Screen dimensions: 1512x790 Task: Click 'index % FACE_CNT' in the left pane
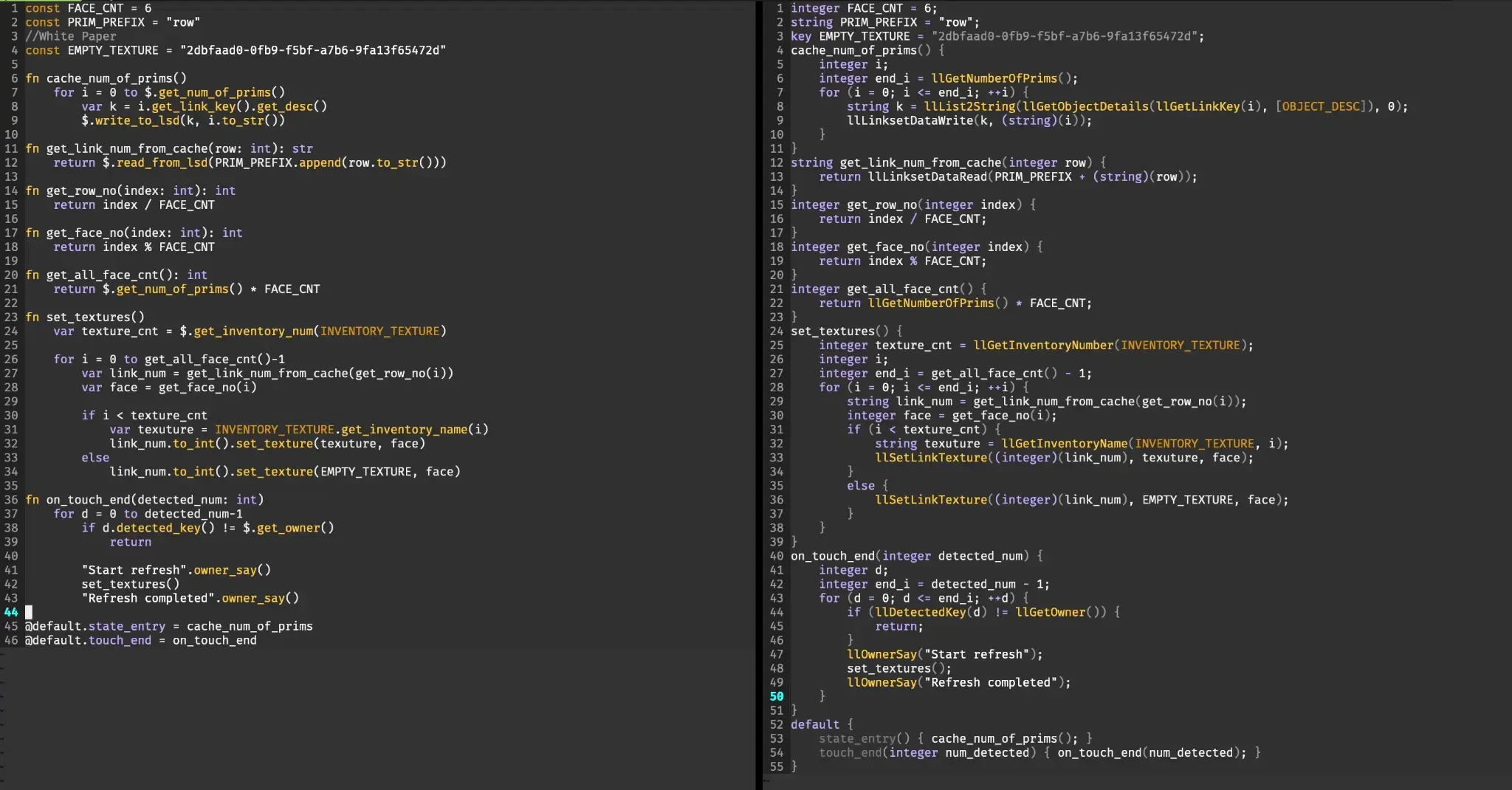159,247
